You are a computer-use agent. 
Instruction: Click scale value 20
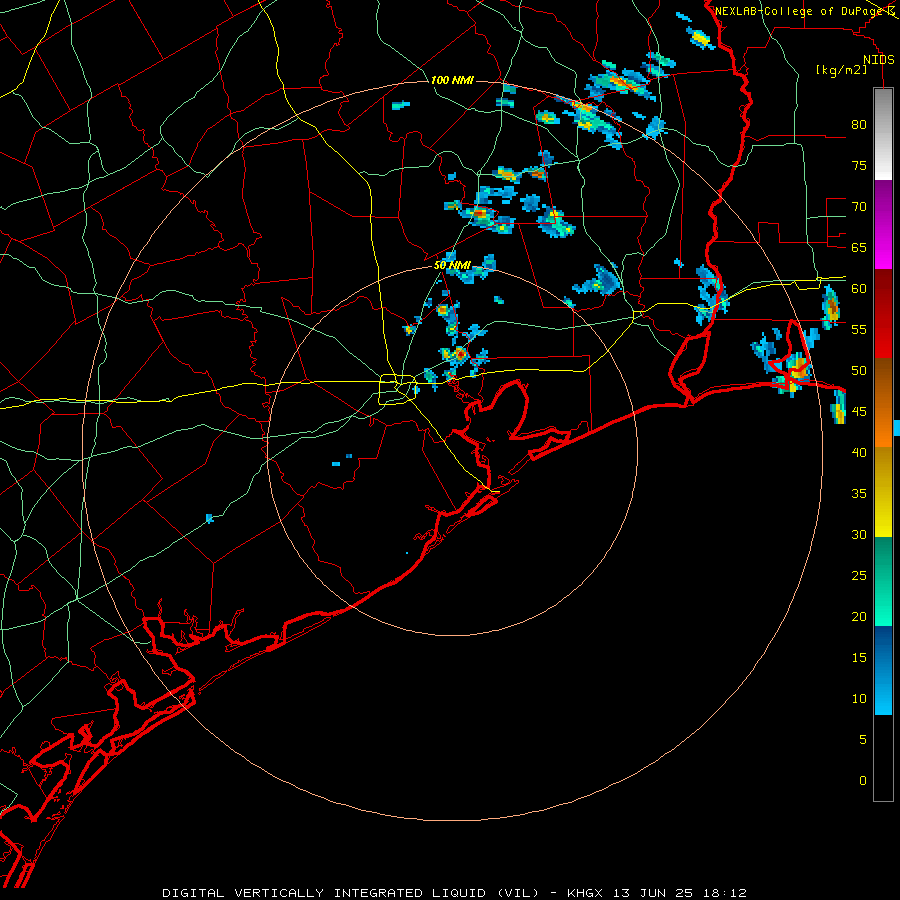point(859,616)
